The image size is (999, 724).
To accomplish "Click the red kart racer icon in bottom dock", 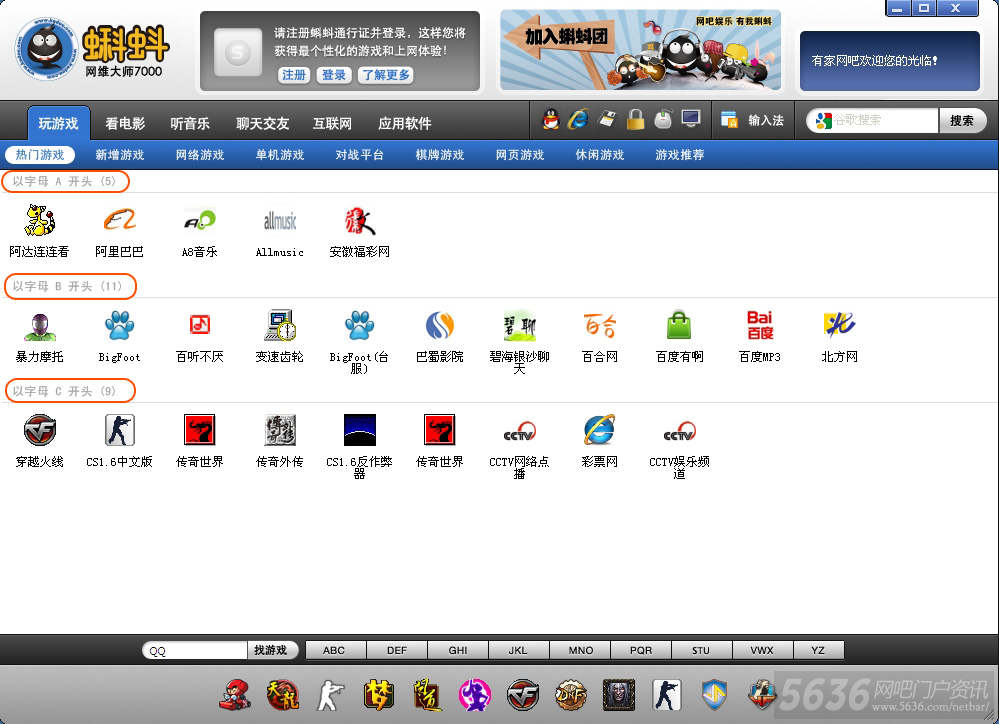I will coord(234,695).
